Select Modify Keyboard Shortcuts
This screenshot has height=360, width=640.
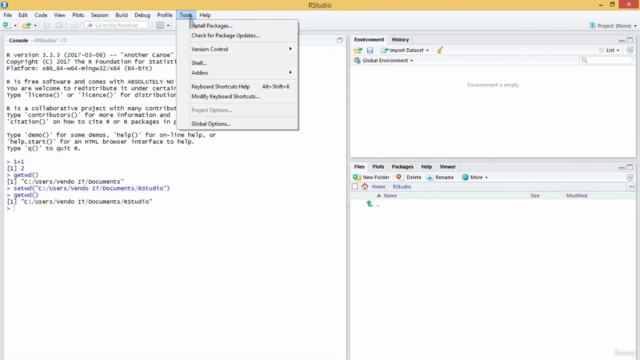click(x=238, y=96)
